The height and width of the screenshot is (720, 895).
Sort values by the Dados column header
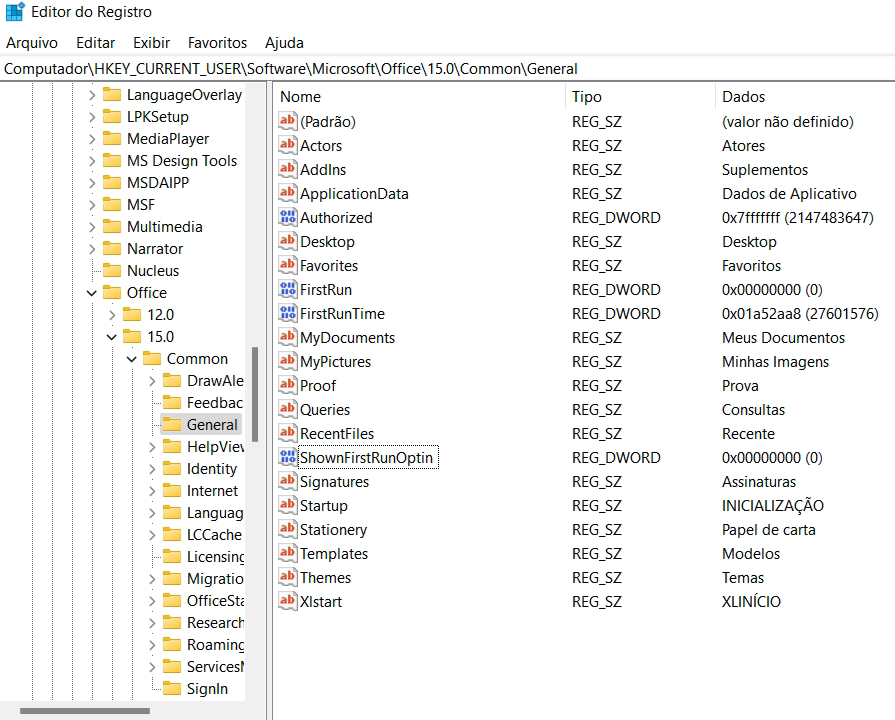pyautogui.click(x=805, y=96)
